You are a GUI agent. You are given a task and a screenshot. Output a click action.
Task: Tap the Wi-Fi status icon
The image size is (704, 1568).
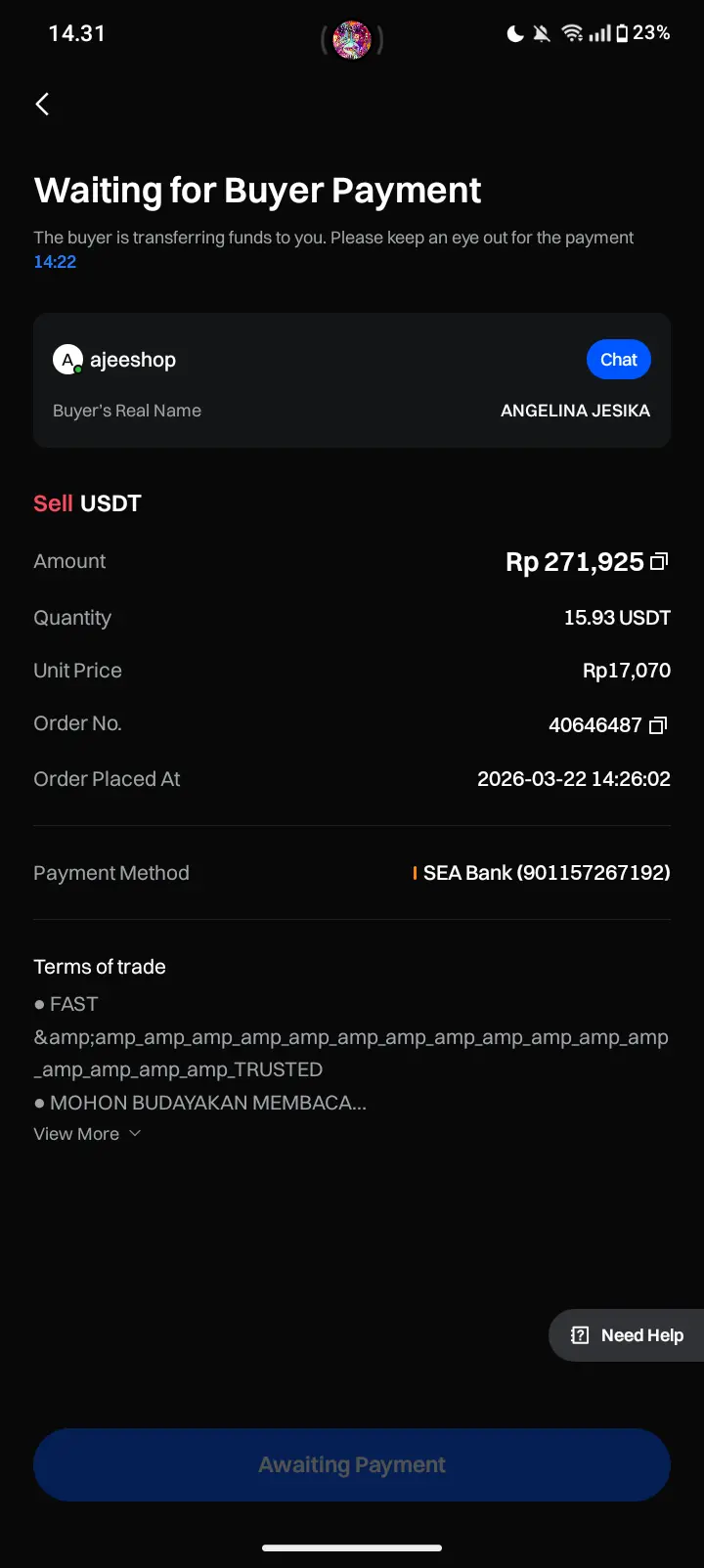(x=572, y=34)
